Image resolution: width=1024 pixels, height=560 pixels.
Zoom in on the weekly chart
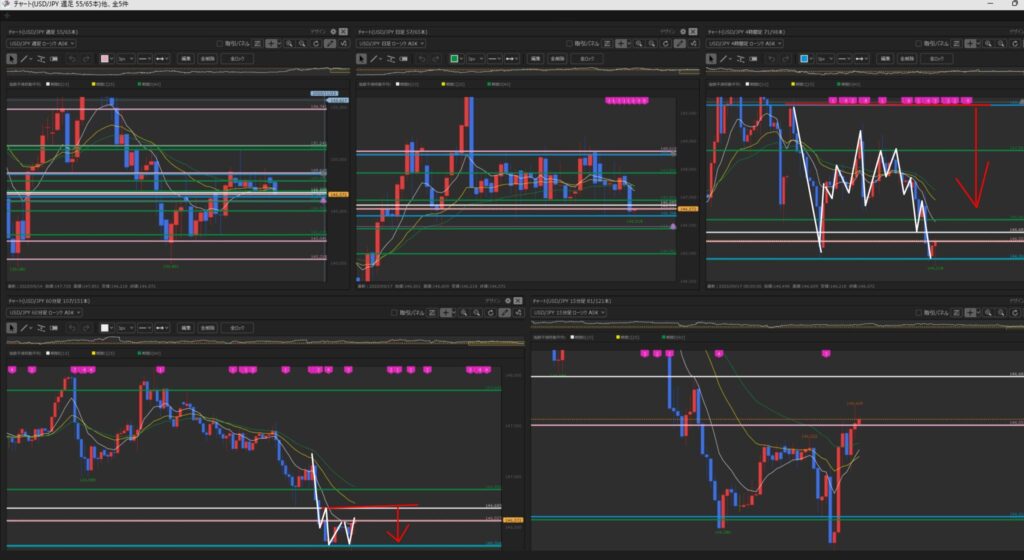[x=289, y=44]
